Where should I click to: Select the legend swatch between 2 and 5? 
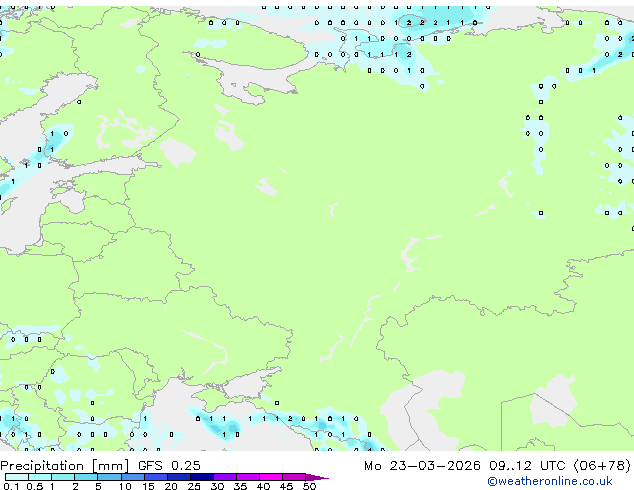pos(86,477)
